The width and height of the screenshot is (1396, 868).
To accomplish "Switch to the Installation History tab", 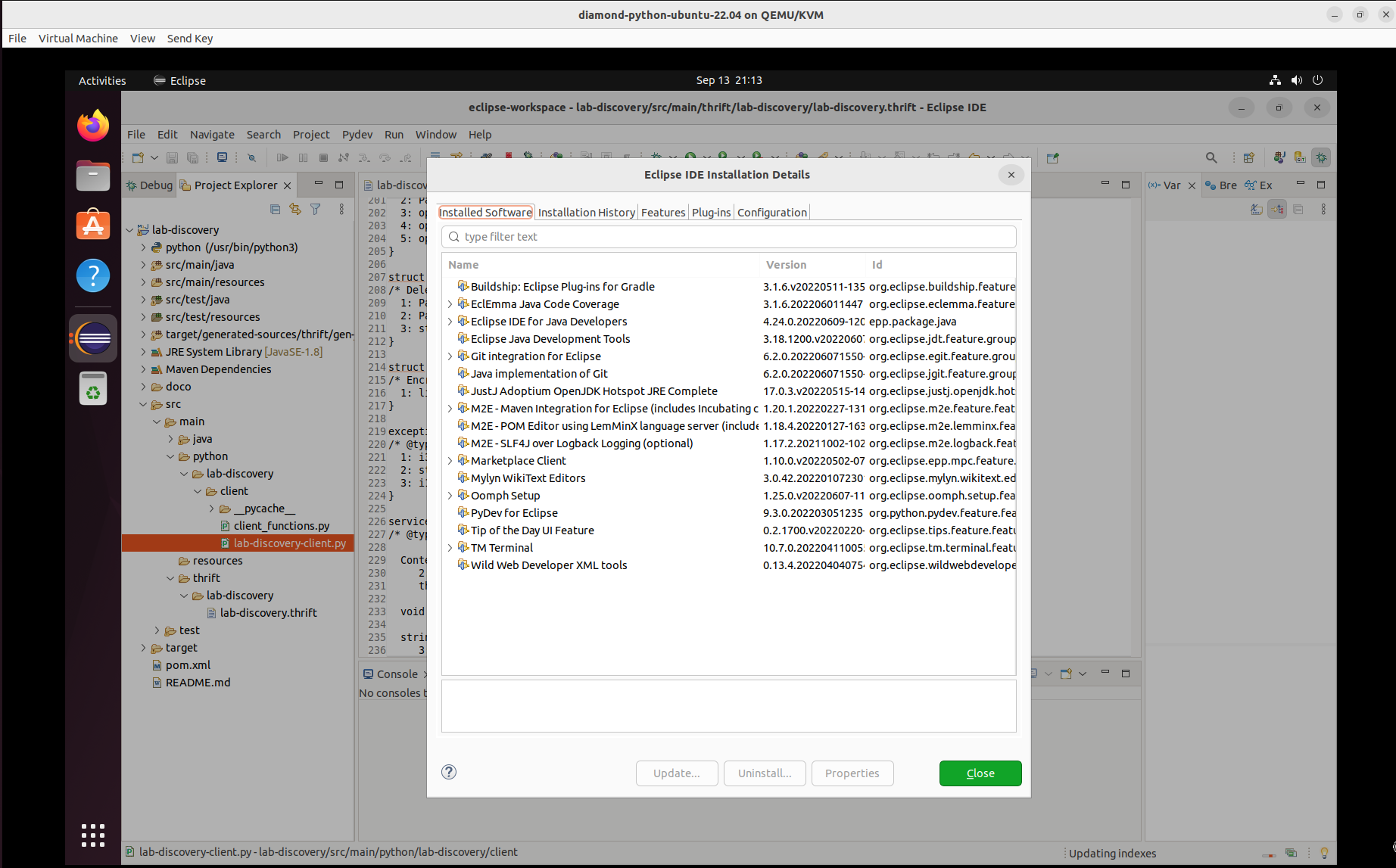I will point(587,213).
